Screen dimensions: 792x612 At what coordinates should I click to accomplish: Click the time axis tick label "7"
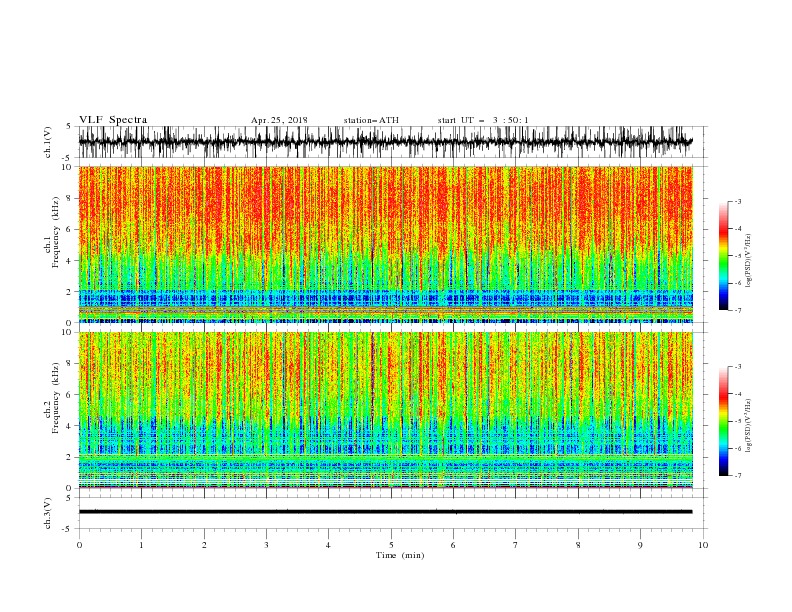click(x=516, y=545)
